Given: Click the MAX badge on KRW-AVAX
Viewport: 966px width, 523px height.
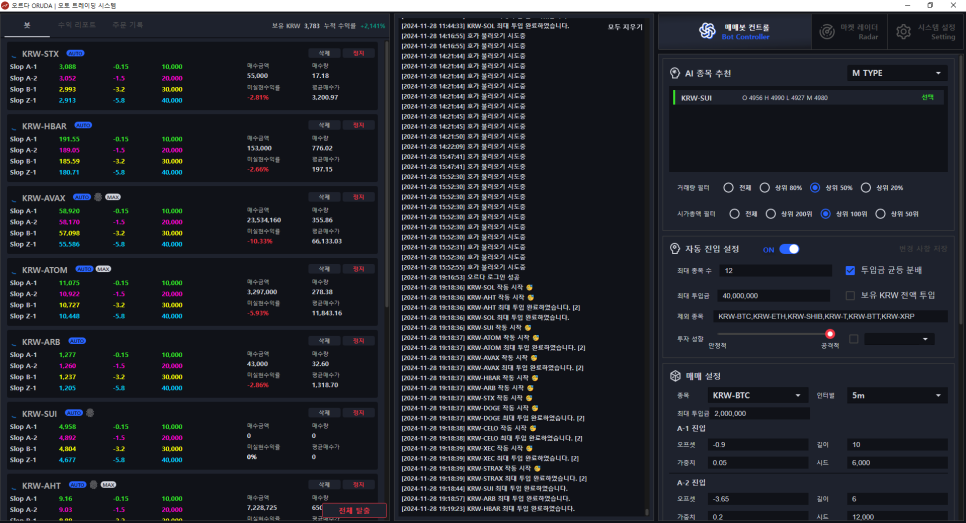Looking at the screenshot, I should pyautogui.click(x=113, y=197).
